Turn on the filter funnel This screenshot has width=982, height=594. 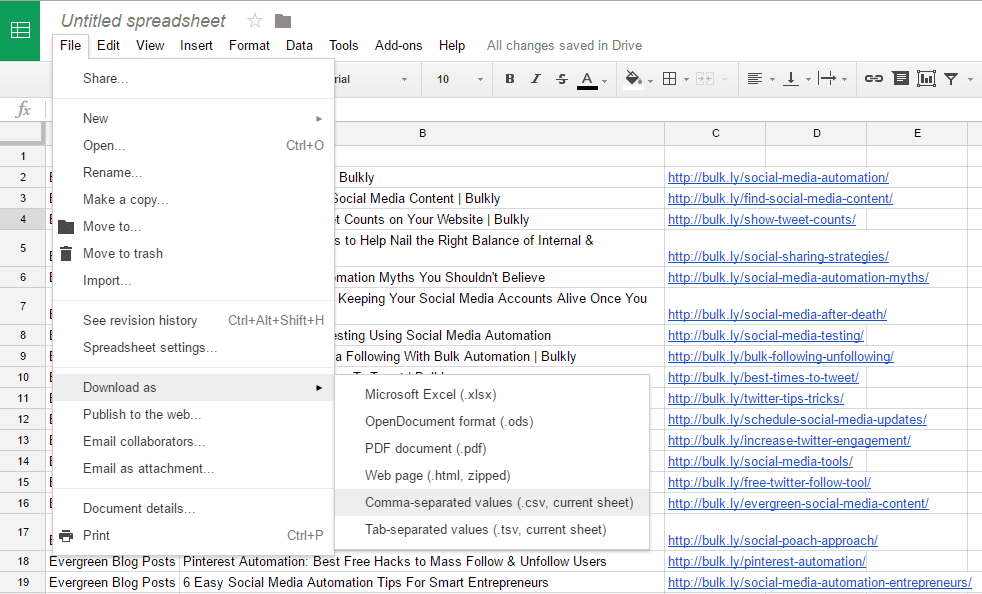(951, 79)
